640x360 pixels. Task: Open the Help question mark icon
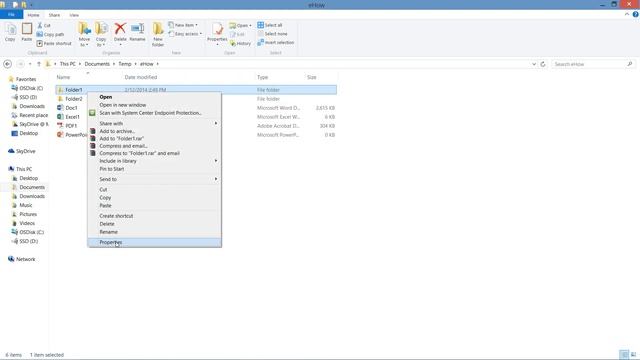point(636,14)
